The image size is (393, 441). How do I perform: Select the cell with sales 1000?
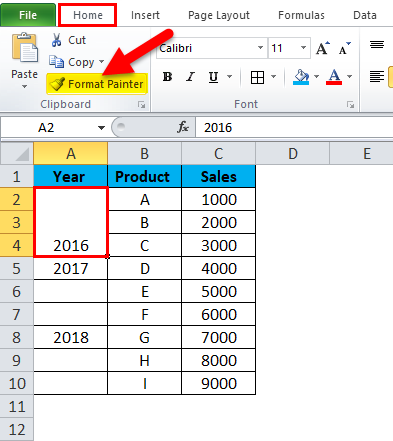[219, 199]
